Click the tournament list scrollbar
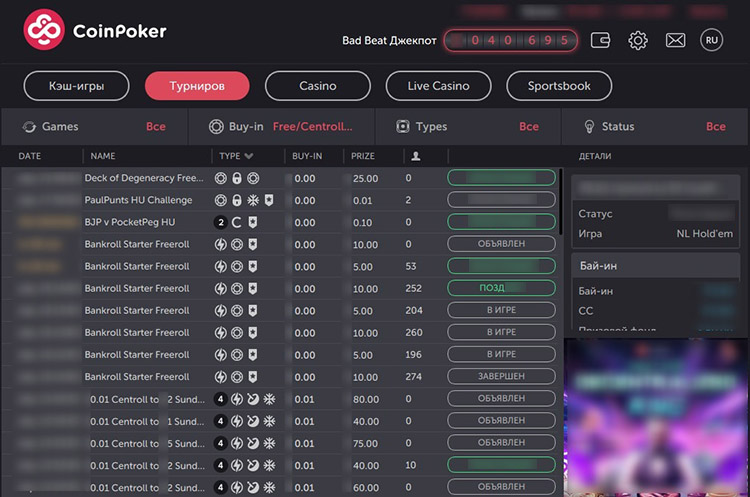 coord(561,201)
